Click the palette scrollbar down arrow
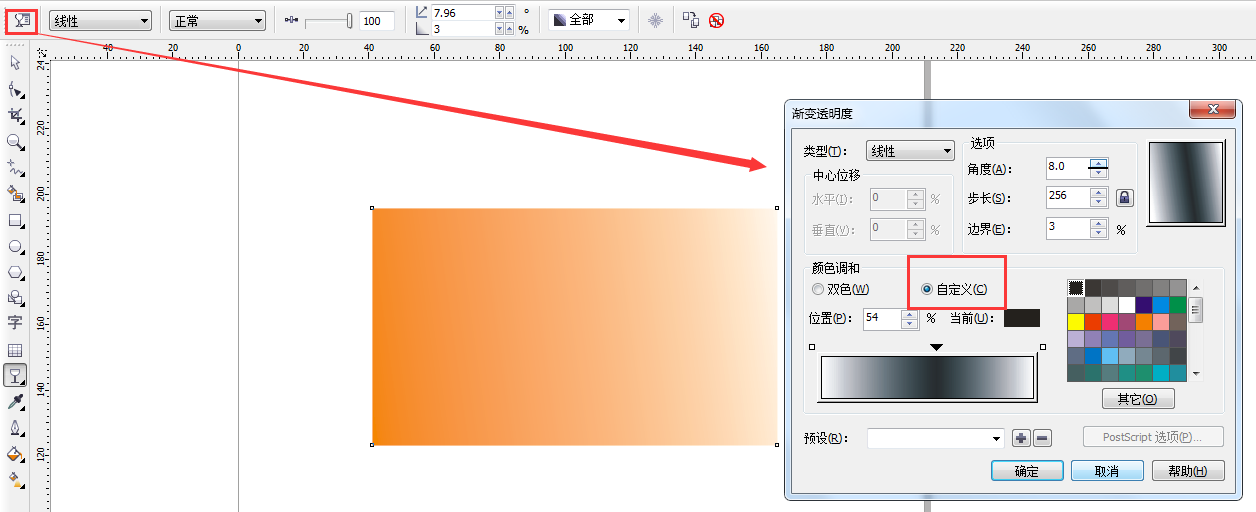 click(x=1196, y=374)
